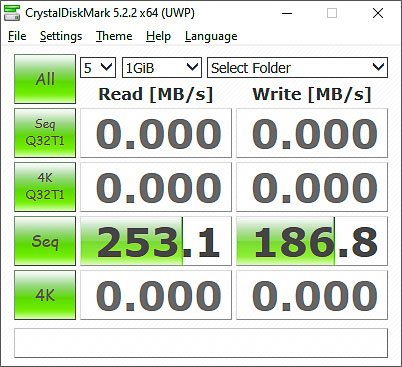Open the File menu

click(17, 36)
